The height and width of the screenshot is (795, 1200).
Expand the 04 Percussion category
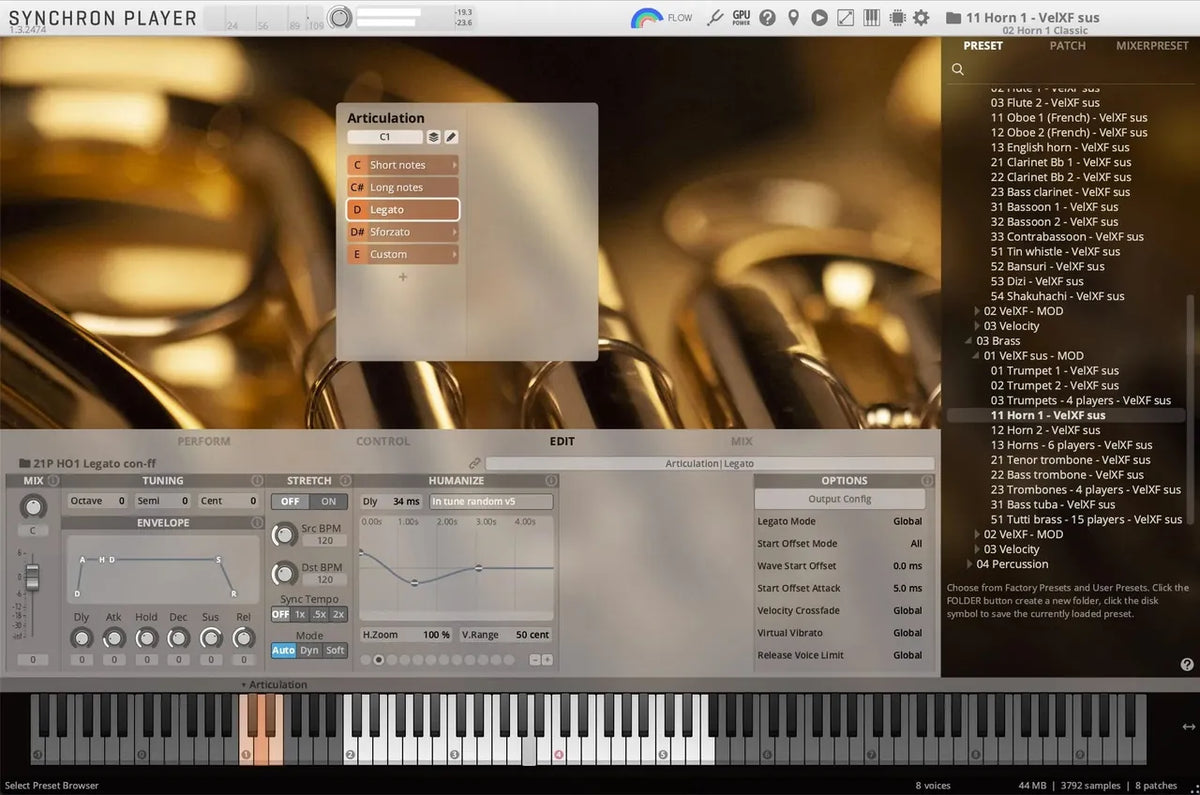pyautogui.click(x=968, y=564)
